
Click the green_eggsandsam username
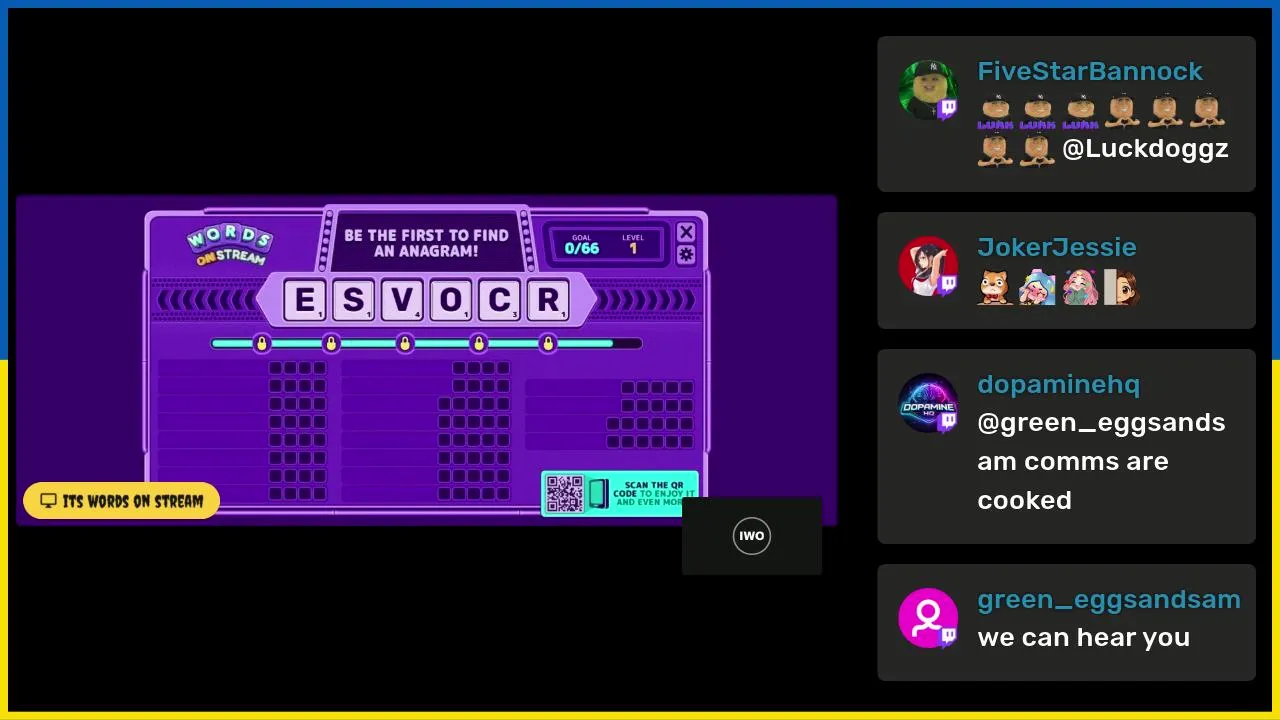click(1108, 599)
